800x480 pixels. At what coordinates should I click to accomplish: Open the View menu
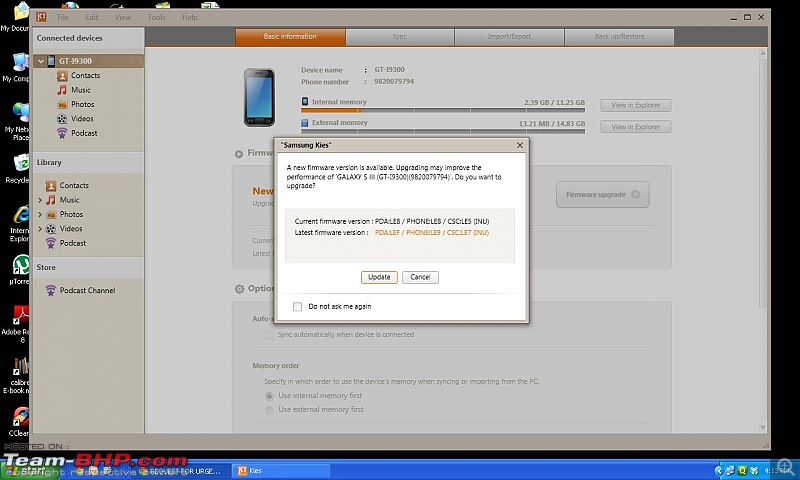[x=123, y=17]
